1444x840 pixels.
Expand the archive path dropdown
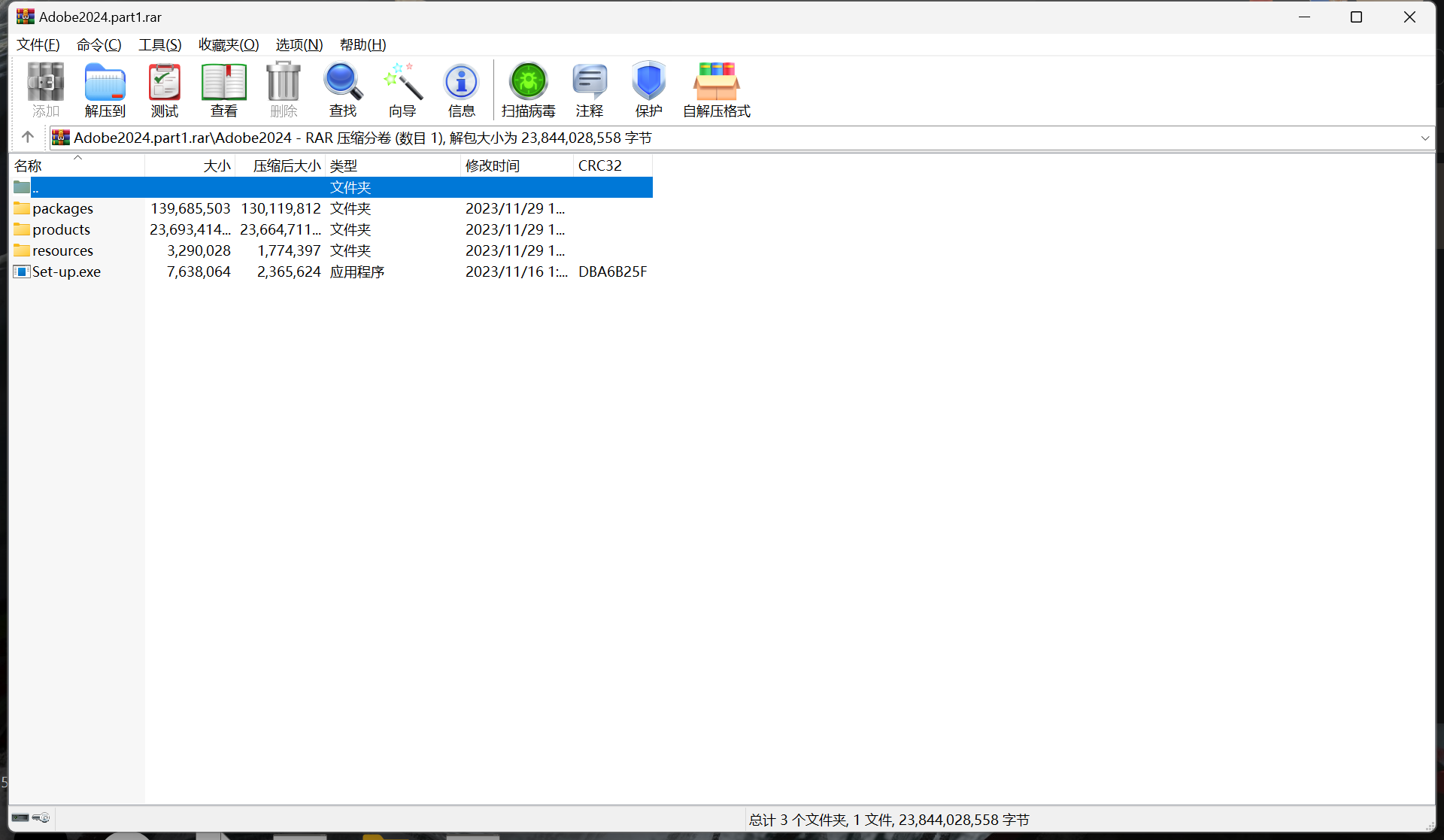pos(1424,138)
